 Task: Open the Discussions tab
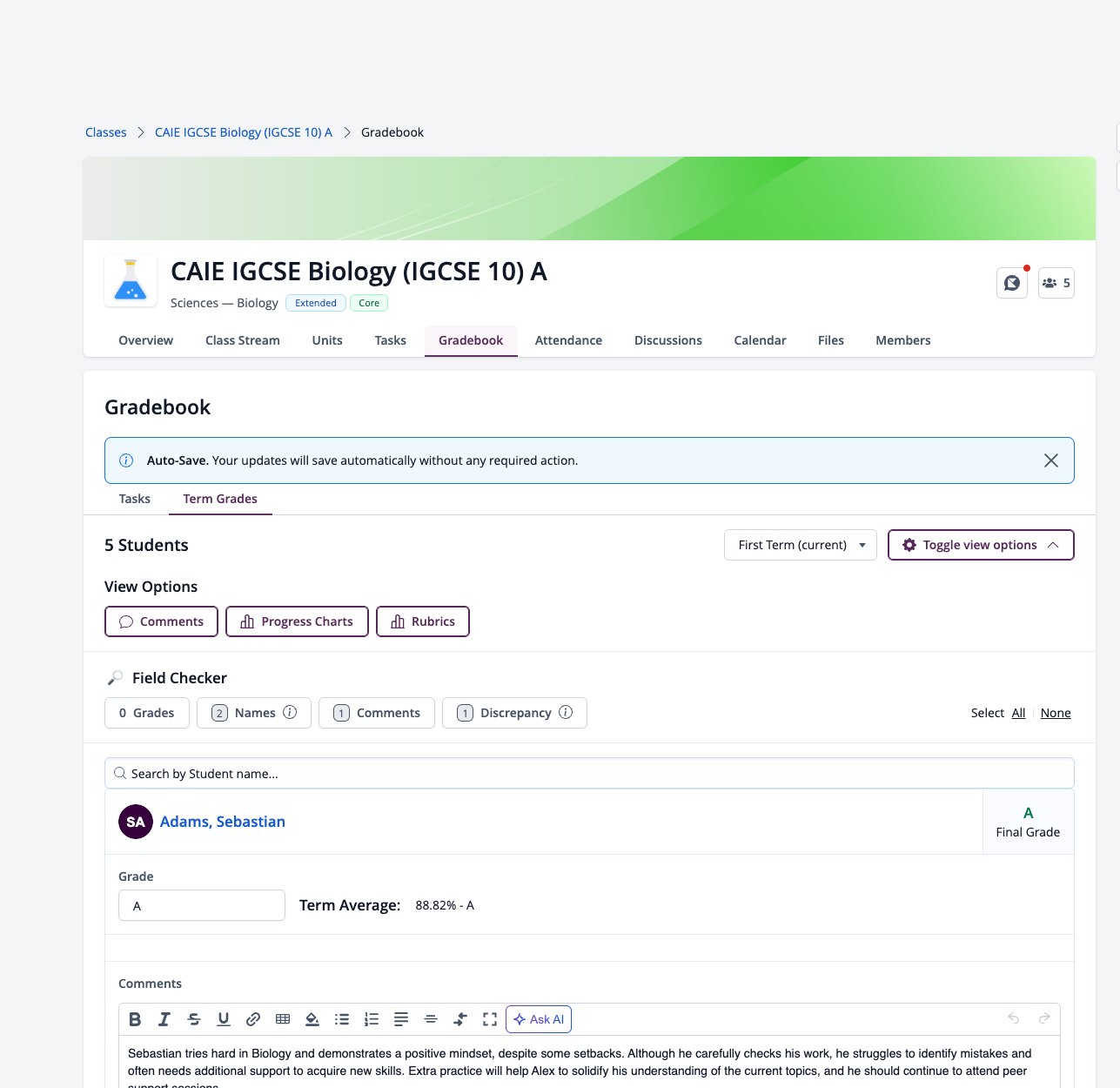pos(668,340)
